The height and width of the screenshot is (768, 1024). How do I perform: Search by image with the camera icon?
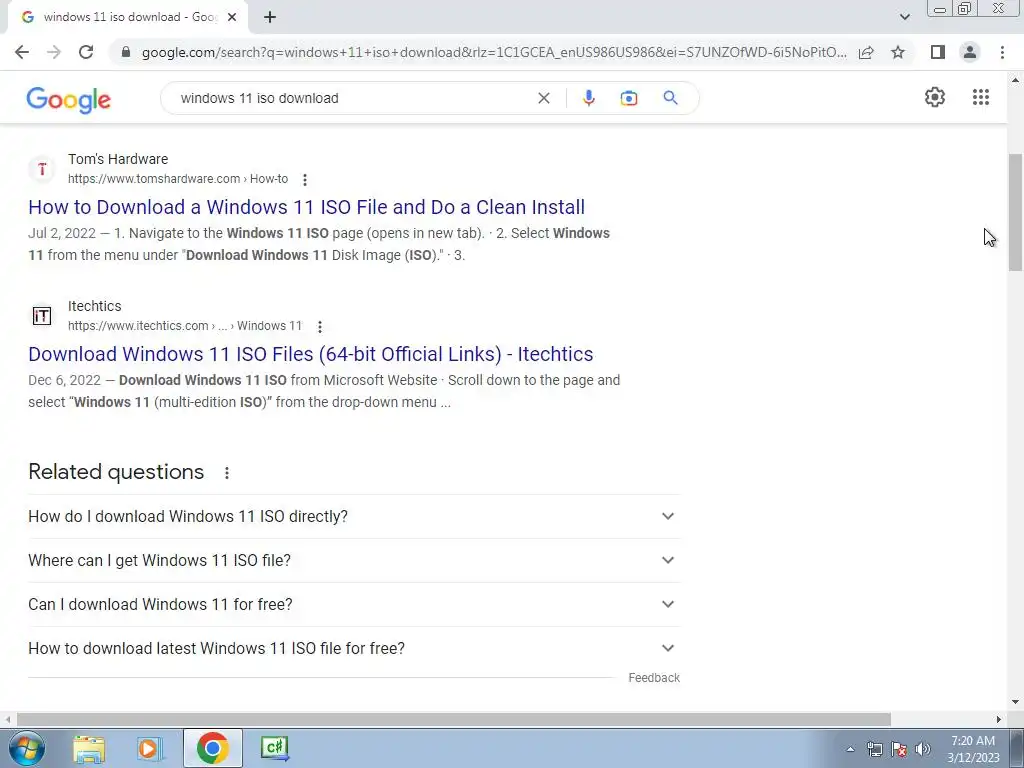point(629,98)
